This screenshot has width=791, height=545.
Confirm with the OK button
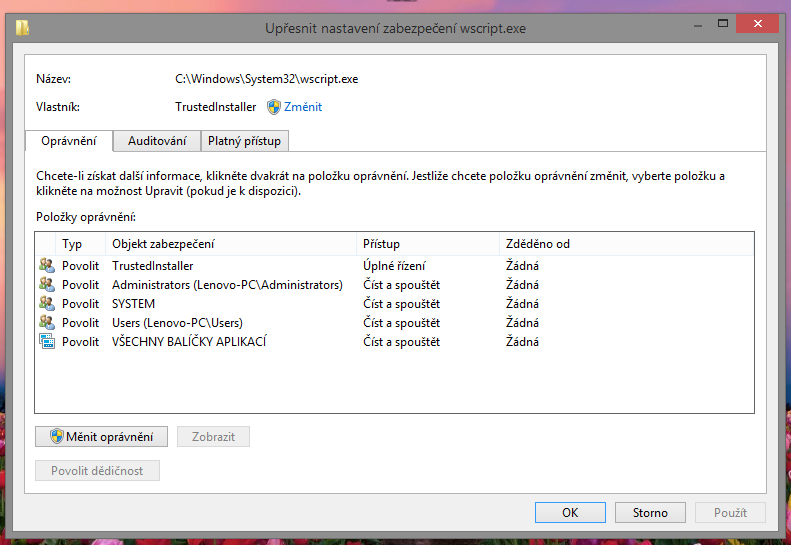click(x=569, y=513)
